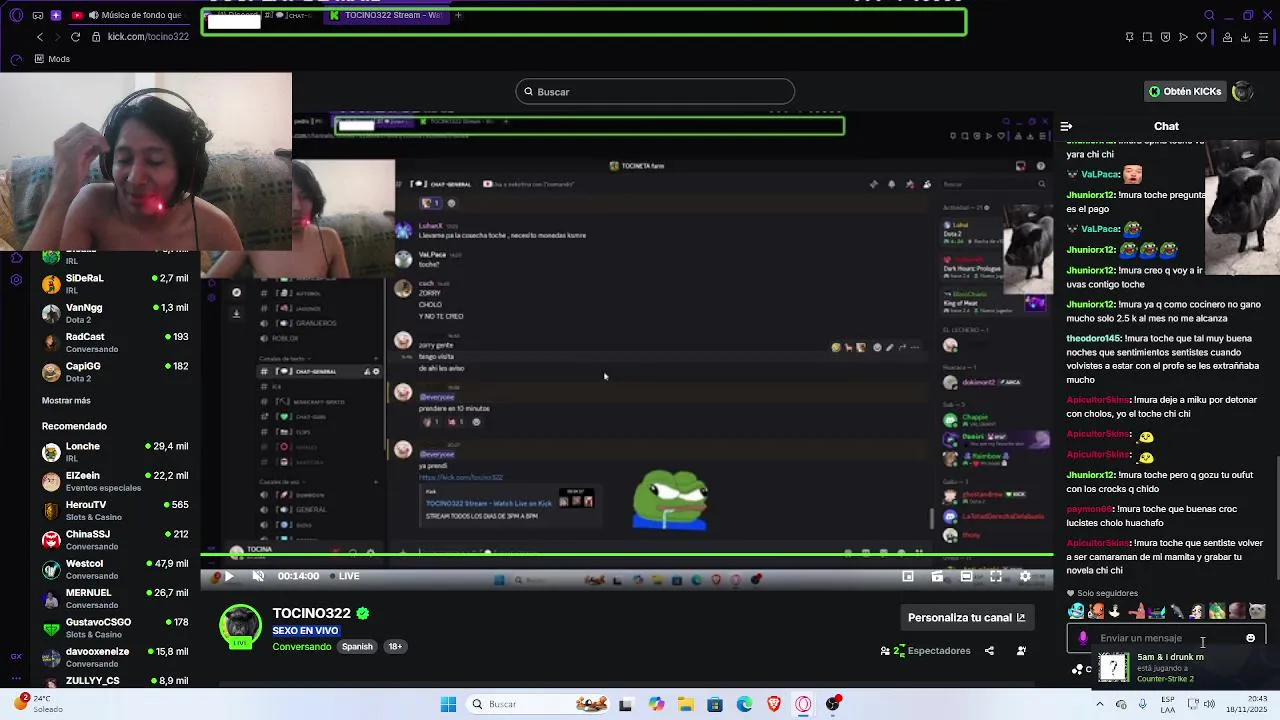The height and width of the screenshot is (720, 1280).
Task: Click the Kick search field "Buscar"
Action: point(655,92)
